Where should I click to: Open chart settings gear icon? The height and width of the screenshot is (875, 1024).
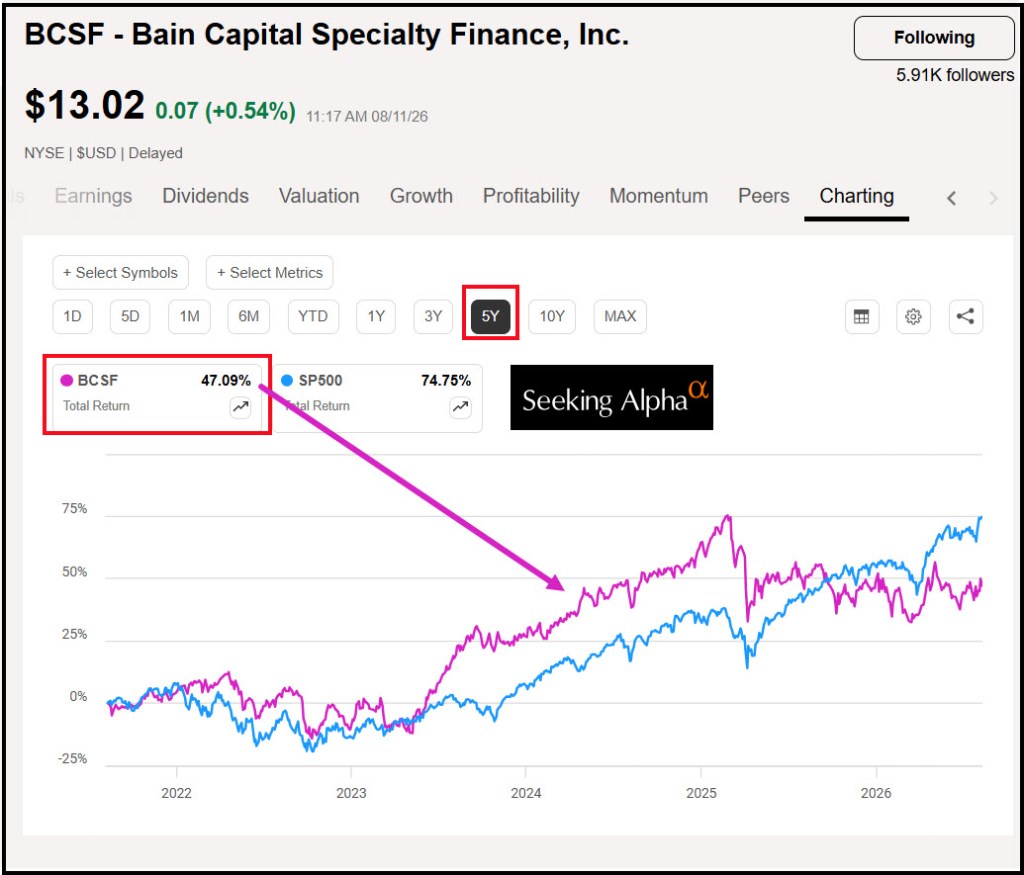[913, 317]
